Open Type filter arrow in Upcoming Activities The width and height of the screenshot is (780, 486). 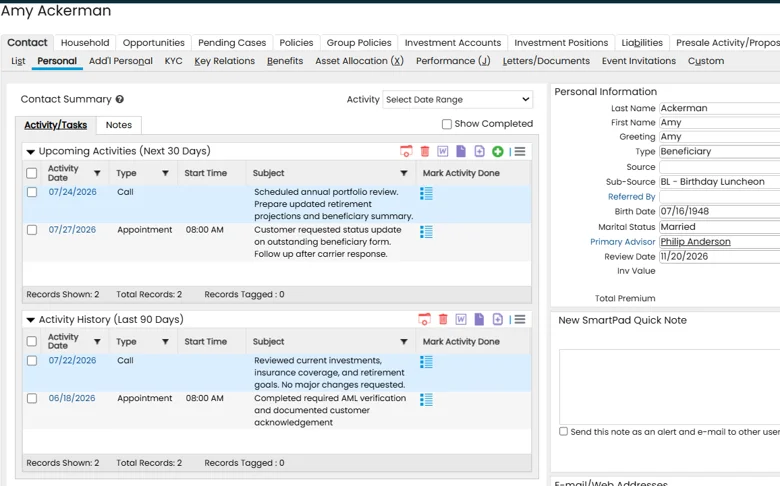point(165,173)
